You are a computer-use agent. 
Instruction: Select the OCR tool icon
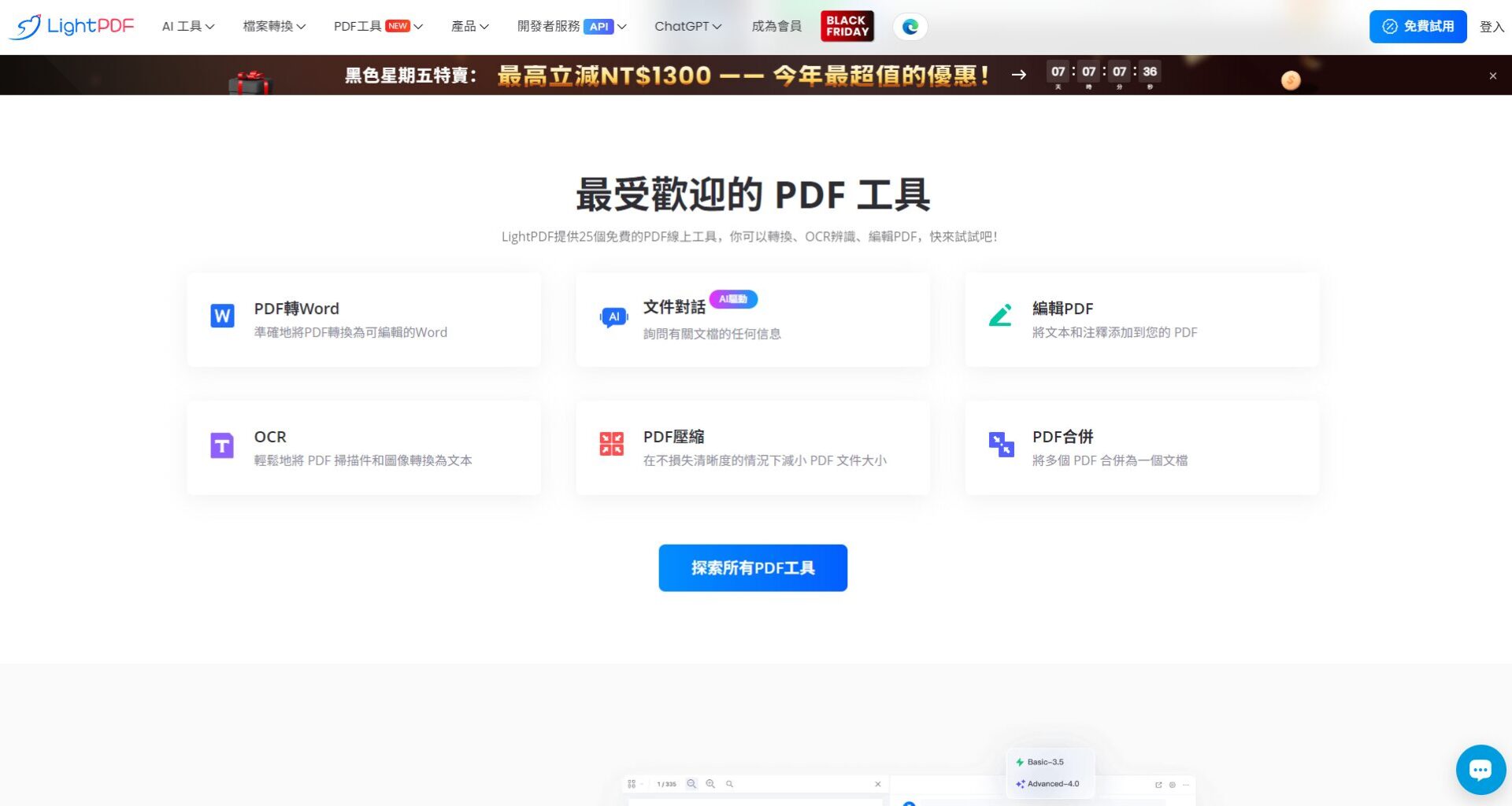point(221,445)
